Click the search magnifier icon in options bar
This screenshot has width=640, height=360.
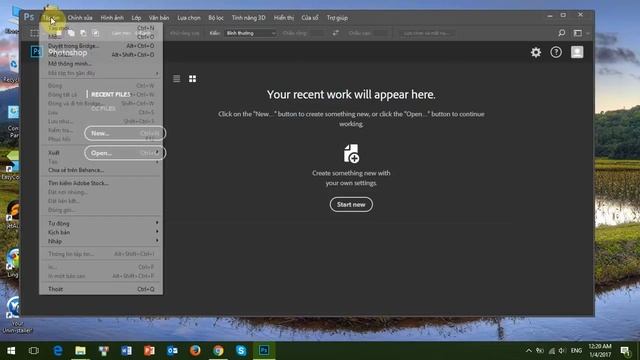coord(562,33)
